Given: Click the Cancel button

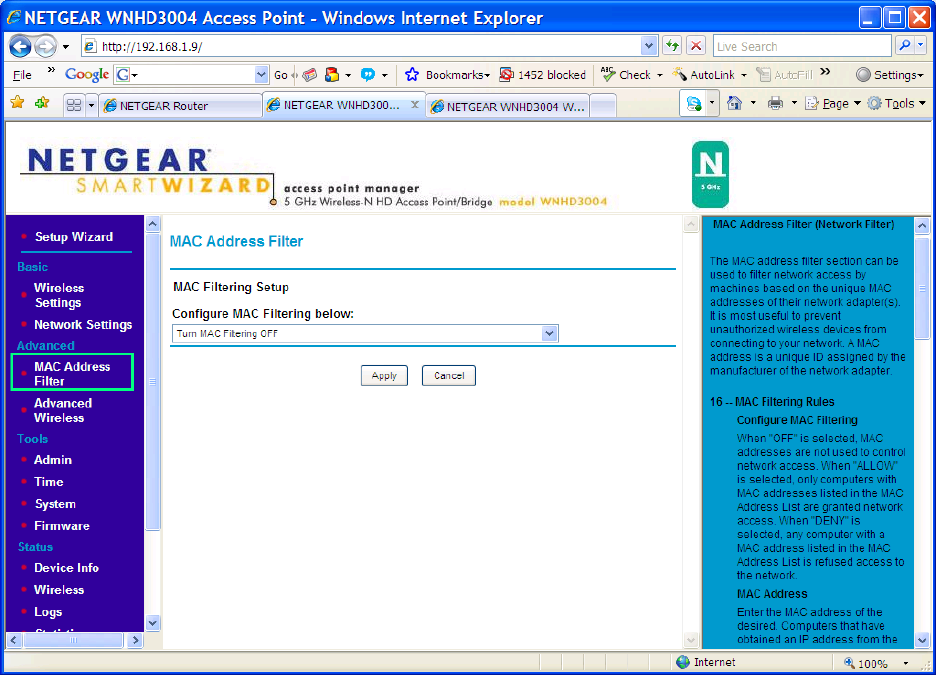Looking at the screenshot, I should (x=449, y=375).
